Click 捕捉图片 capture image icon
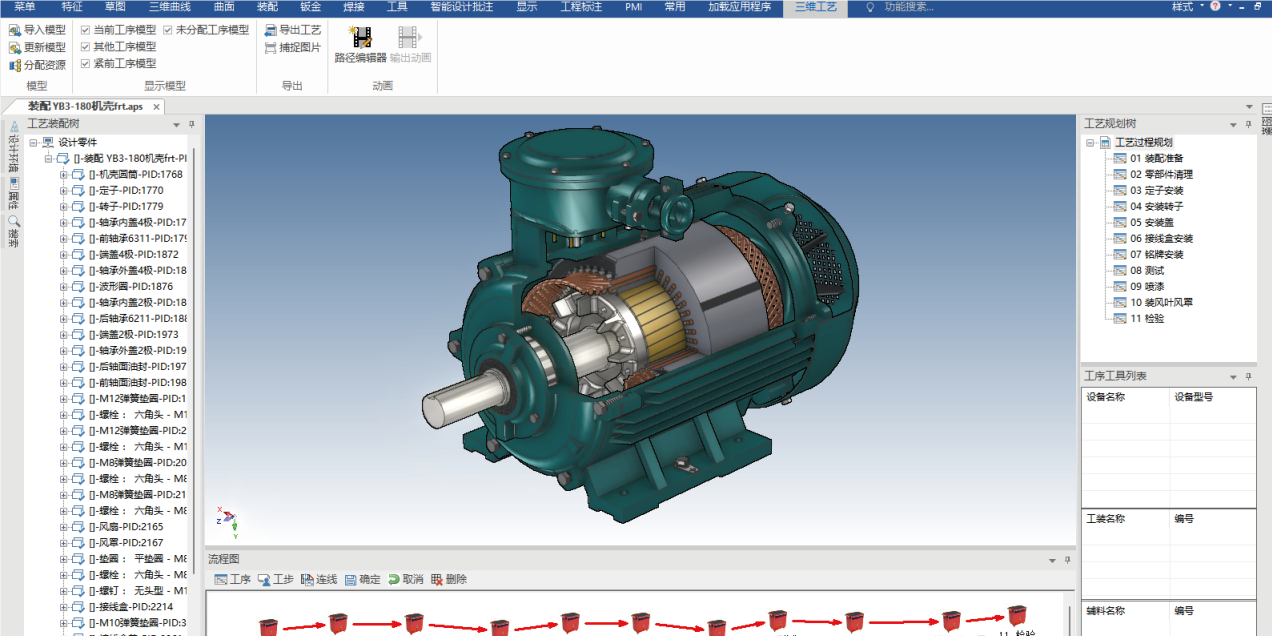1272x636 pixels. (x=270, y=47)
